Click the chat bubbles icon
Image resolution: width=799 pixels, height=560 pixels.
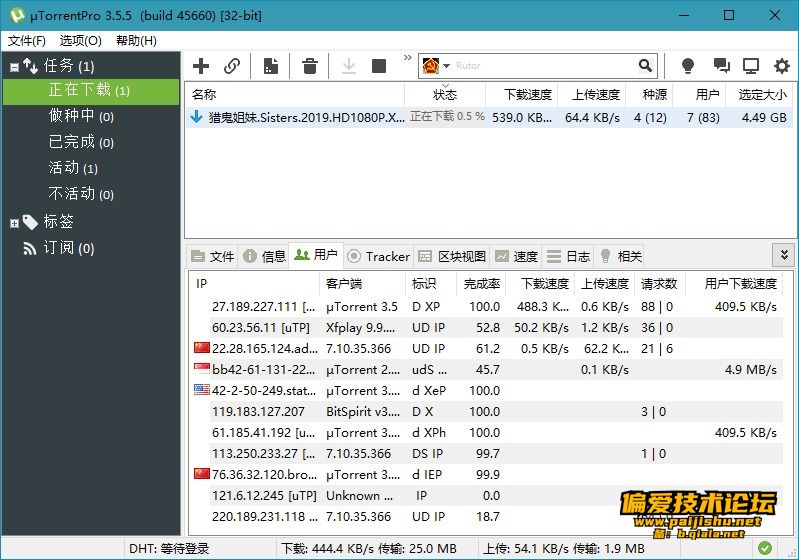(x=721, y=66)
